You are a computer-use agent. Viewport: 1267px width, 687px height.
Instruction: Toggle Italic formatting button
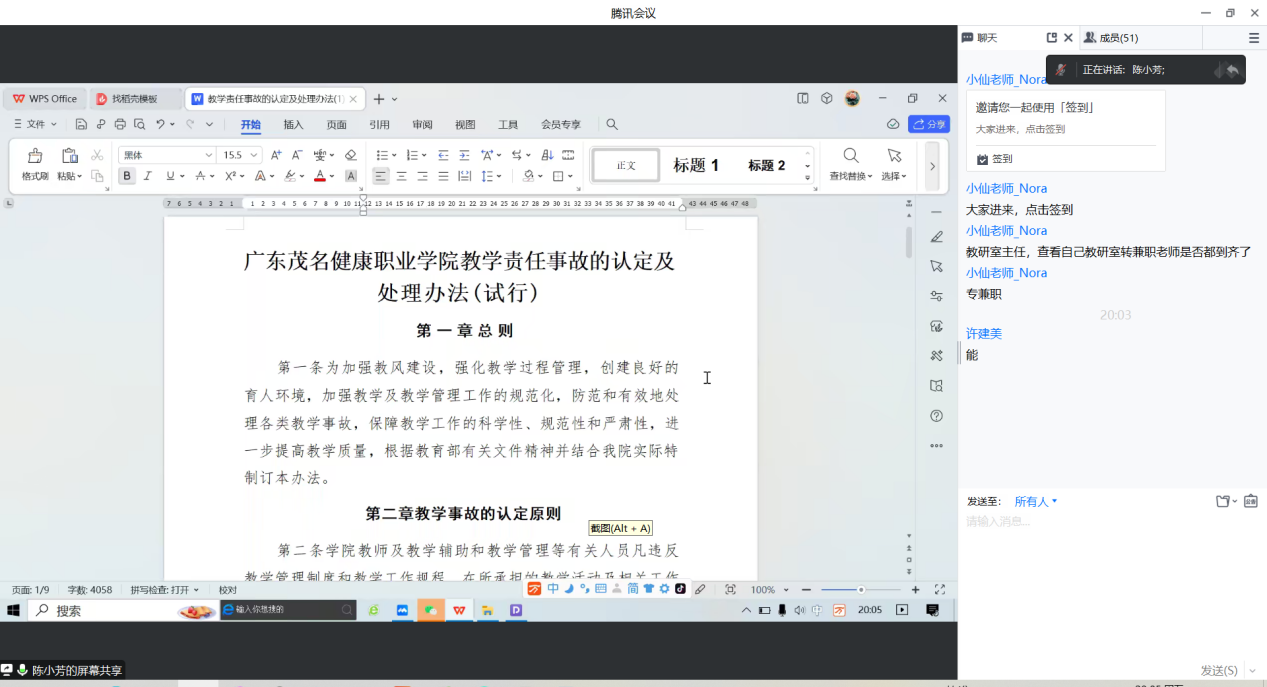[x=148, y=176]
